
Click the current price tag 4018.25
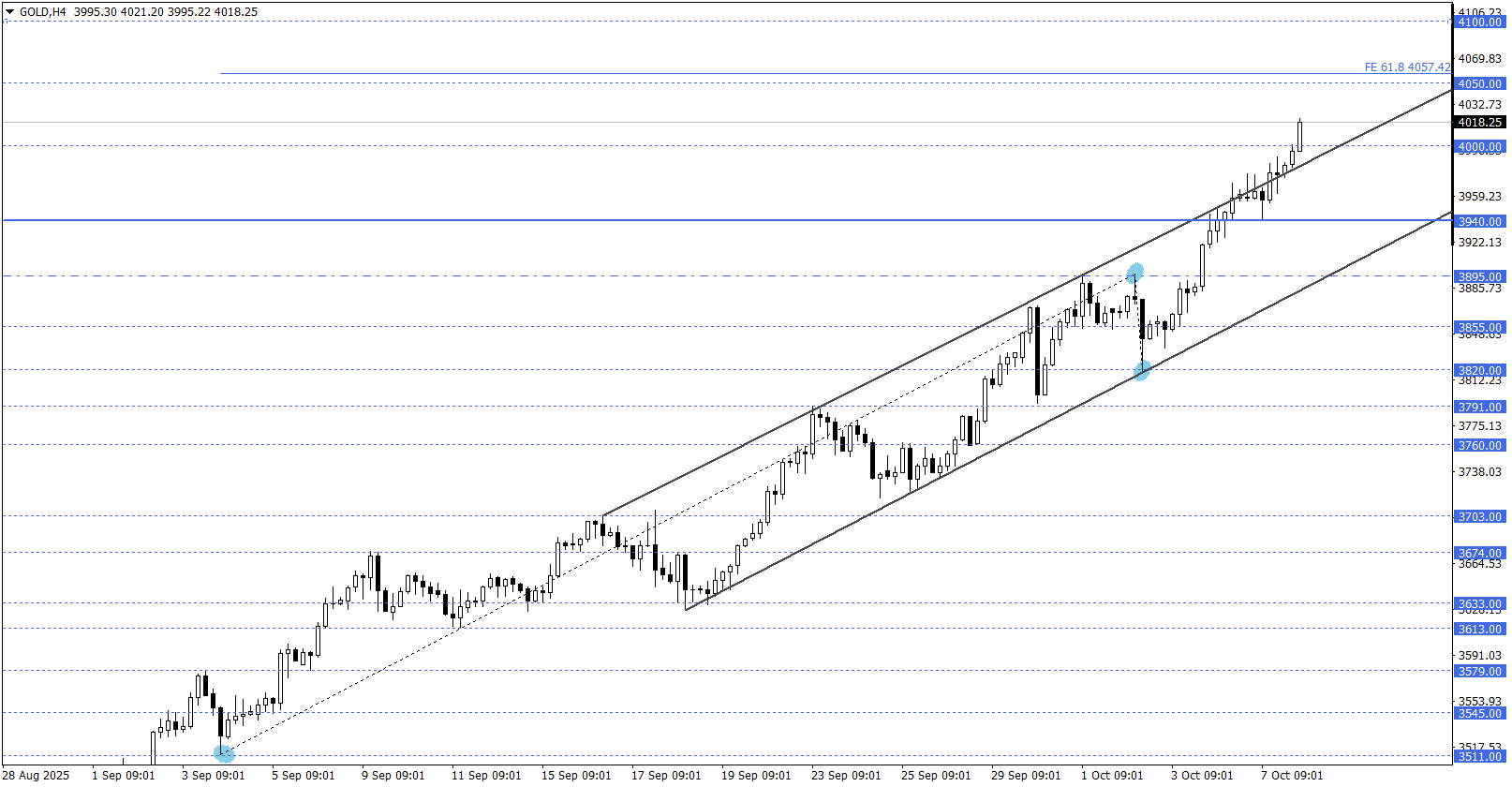click(x=1479, y=123)
